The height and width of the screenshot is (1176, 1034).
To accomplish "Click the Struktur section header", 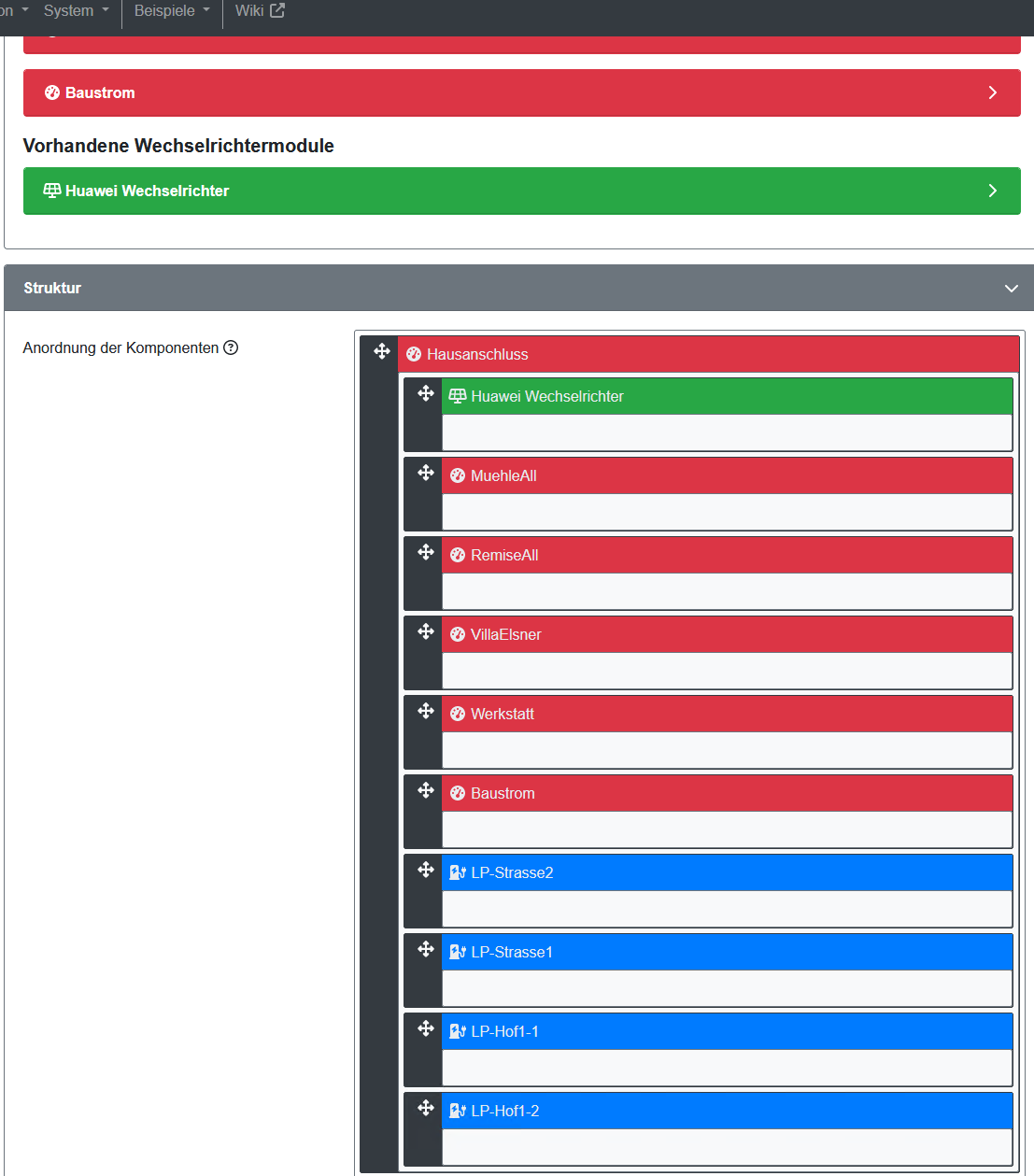I will 519,288.
